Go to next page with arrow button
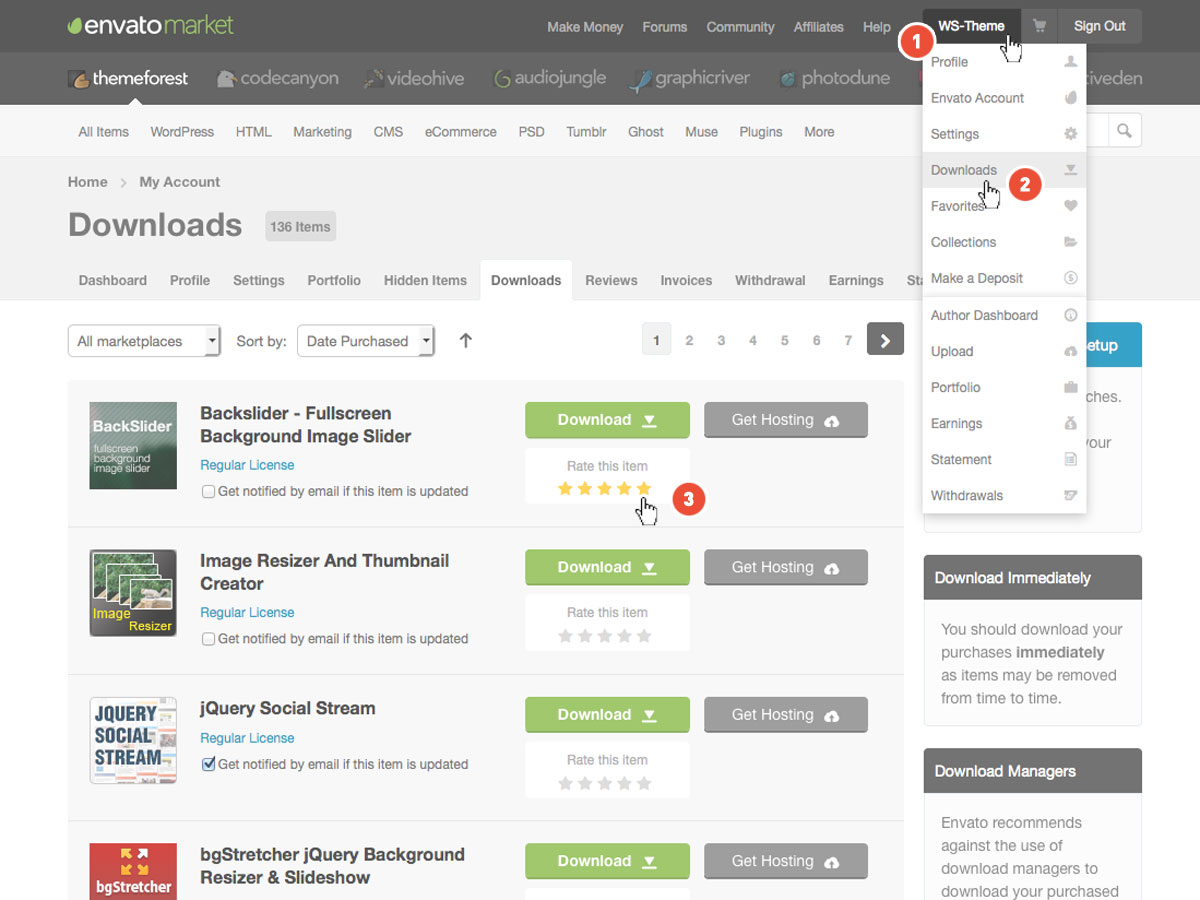1200x900 pixels. point(885,340)
